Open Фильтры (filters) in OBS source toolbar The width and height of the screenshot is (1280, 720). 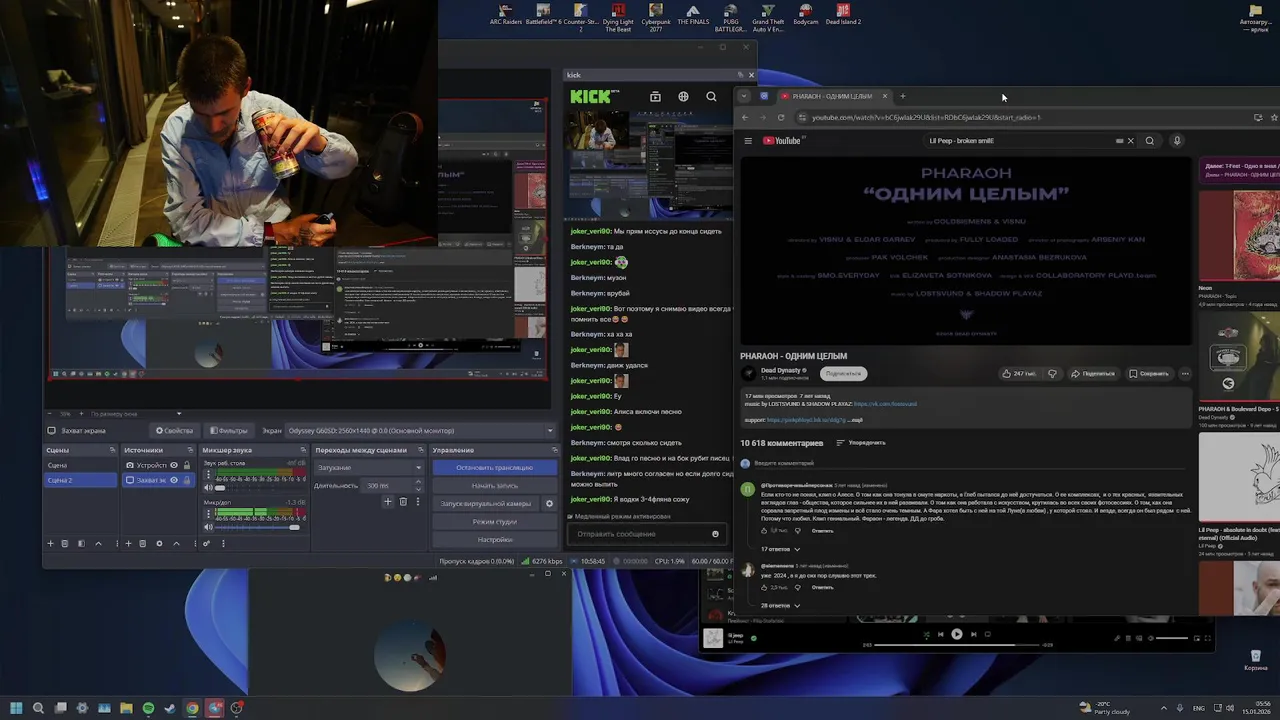[228, 431]
